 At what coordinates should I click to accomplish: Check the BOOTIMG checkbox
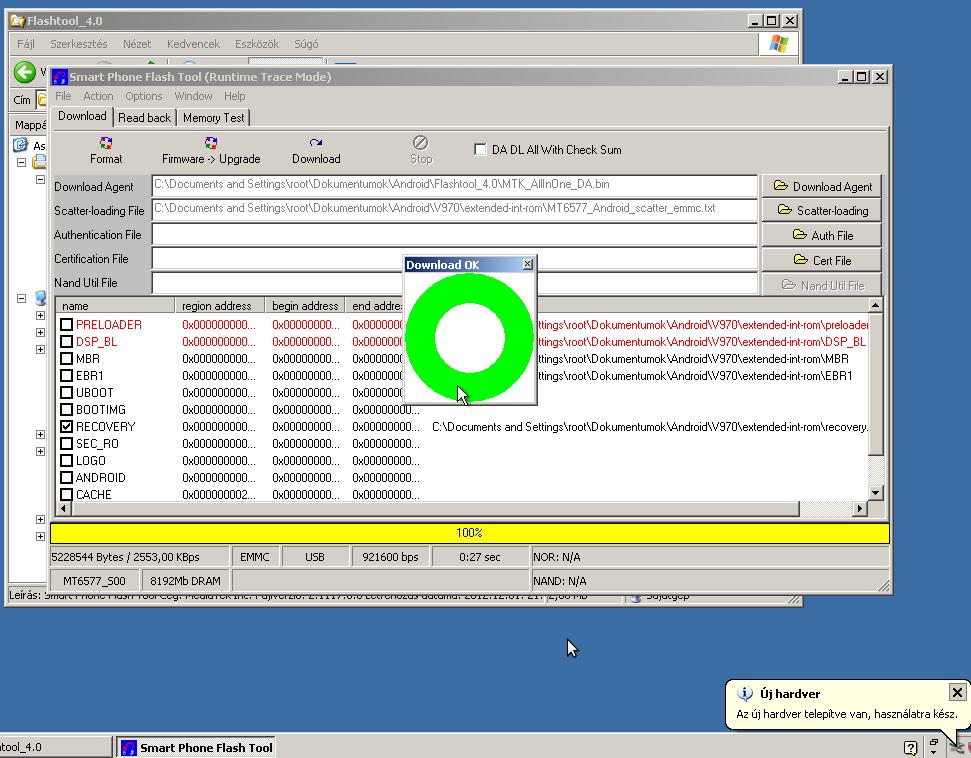(66, 410)
